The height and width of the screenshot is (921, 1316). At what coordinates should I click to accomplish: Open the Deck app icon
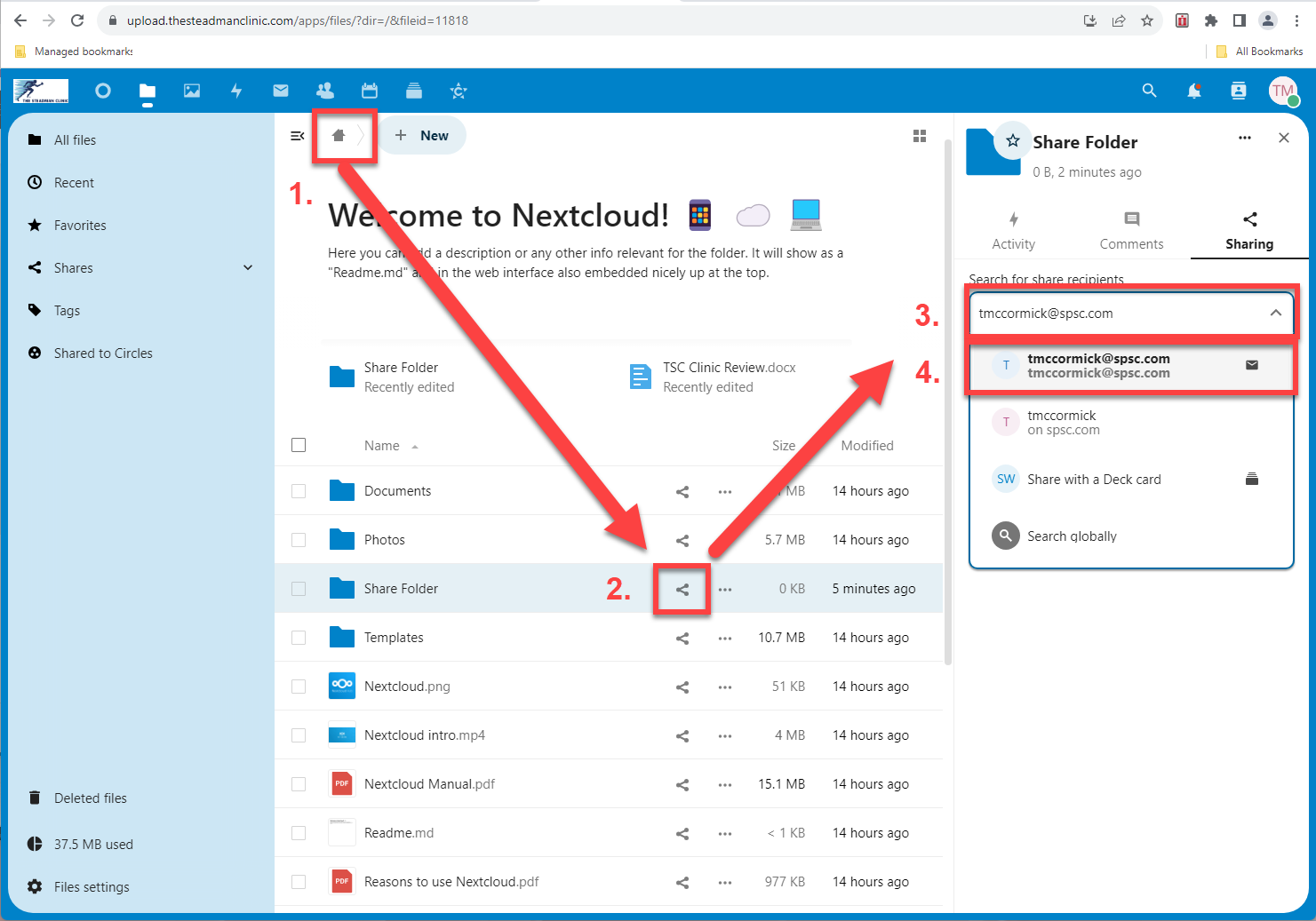tap(414, 91)
